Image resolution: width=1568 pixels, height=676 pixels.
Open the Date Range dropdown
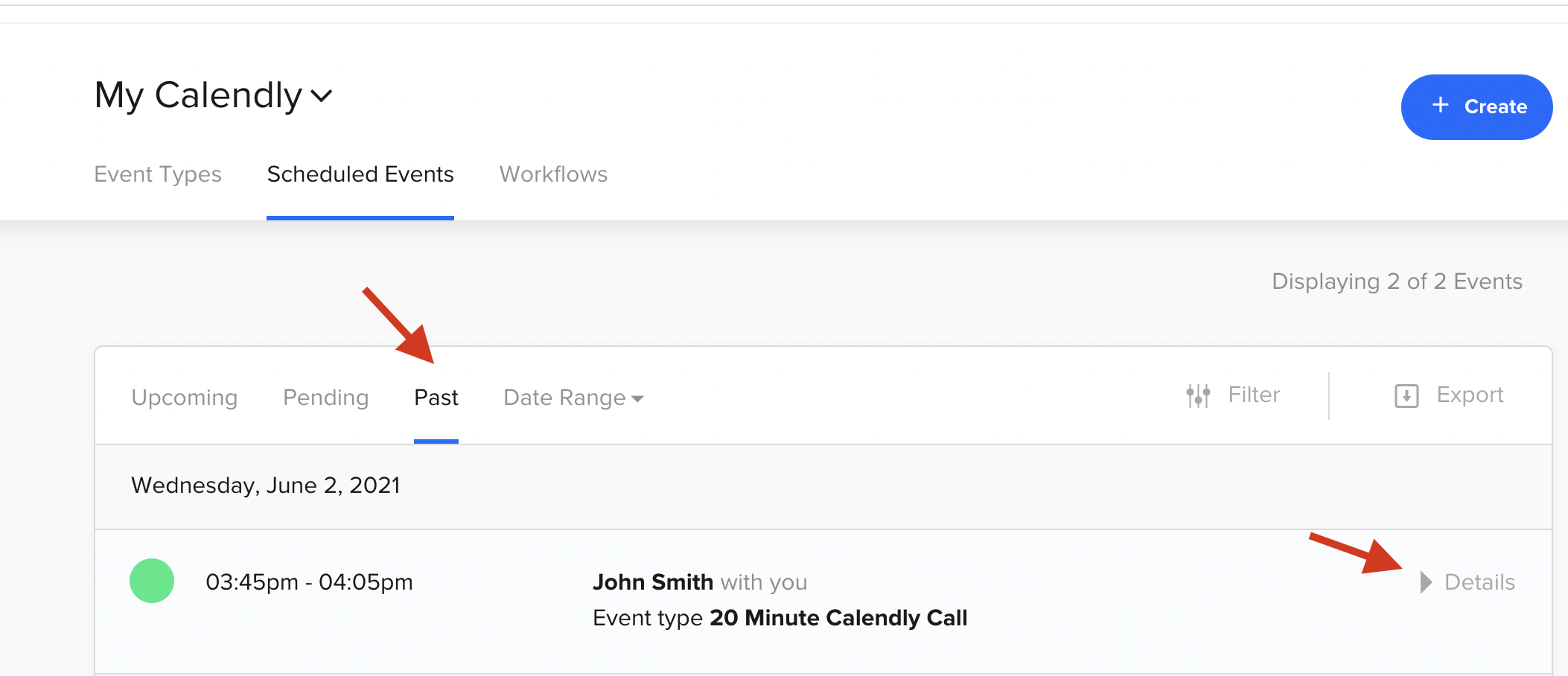(x=573, y=398)
